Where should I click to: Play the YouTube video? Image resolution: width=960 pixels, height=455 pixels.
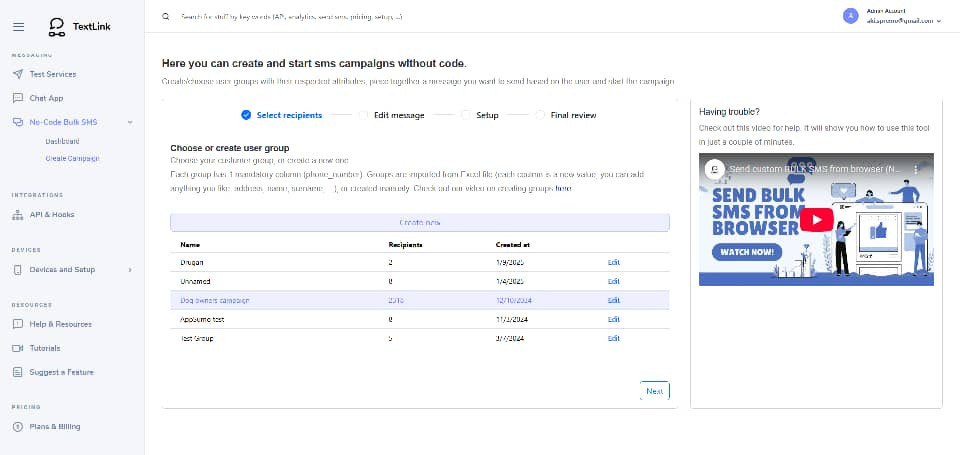tap(816, 220)
